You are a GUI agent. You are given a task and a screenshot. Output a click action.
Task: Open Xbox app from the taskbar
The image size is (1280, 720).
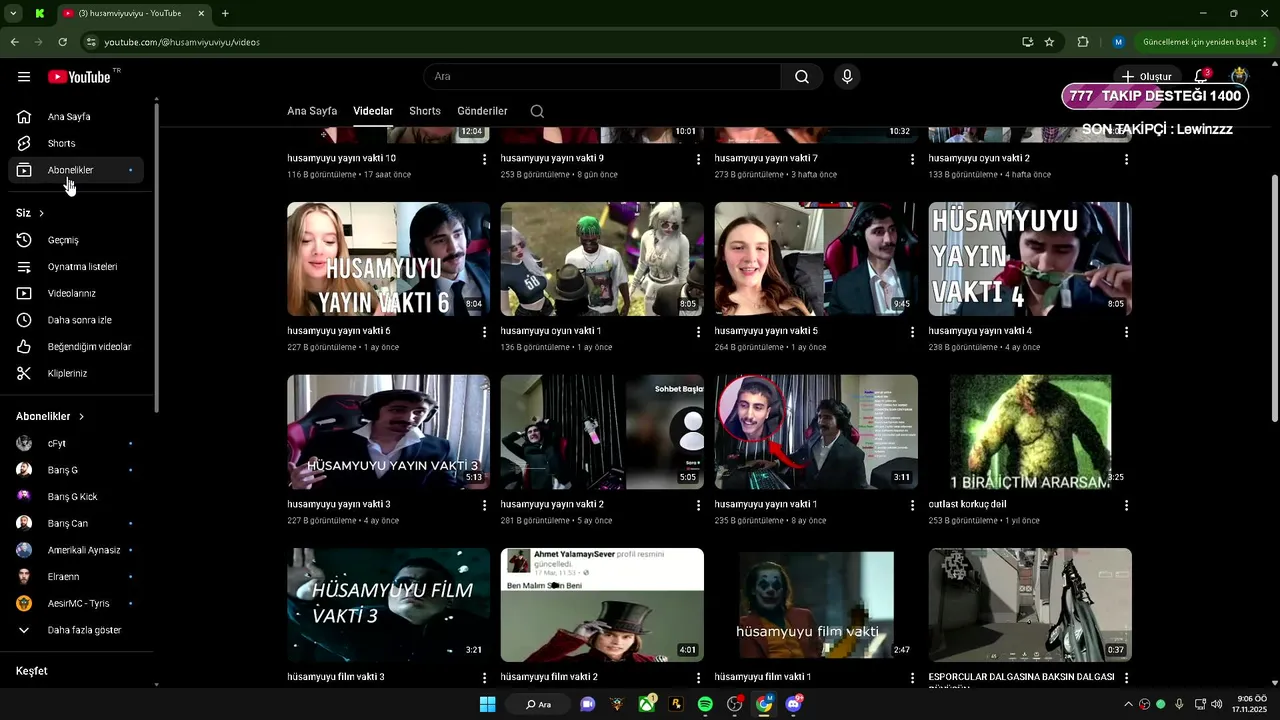647,704
